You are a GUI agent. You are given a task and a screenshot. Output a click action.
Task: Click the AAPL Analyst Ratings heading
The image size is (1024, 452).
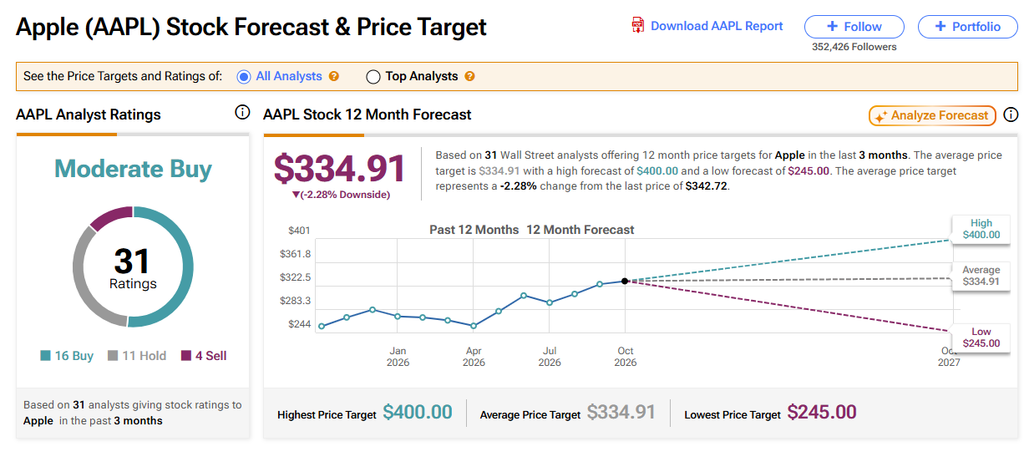pos(88,114)
